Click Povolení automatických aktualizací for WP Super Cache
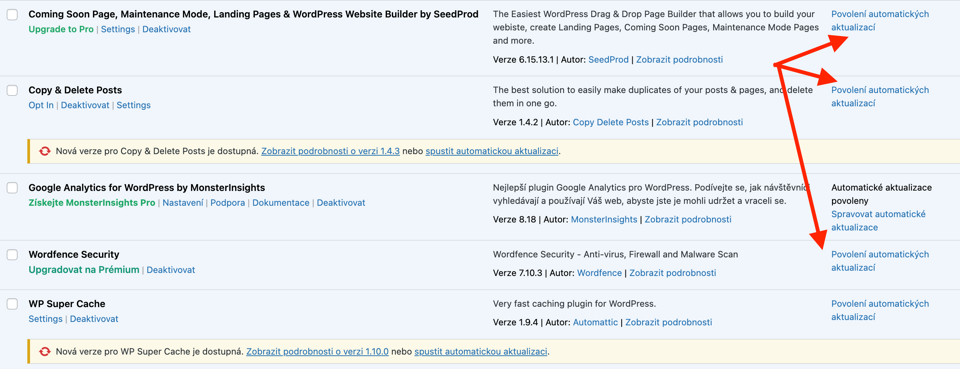The height and width of the screenshot is (369, 960). (x=880, y=310)
